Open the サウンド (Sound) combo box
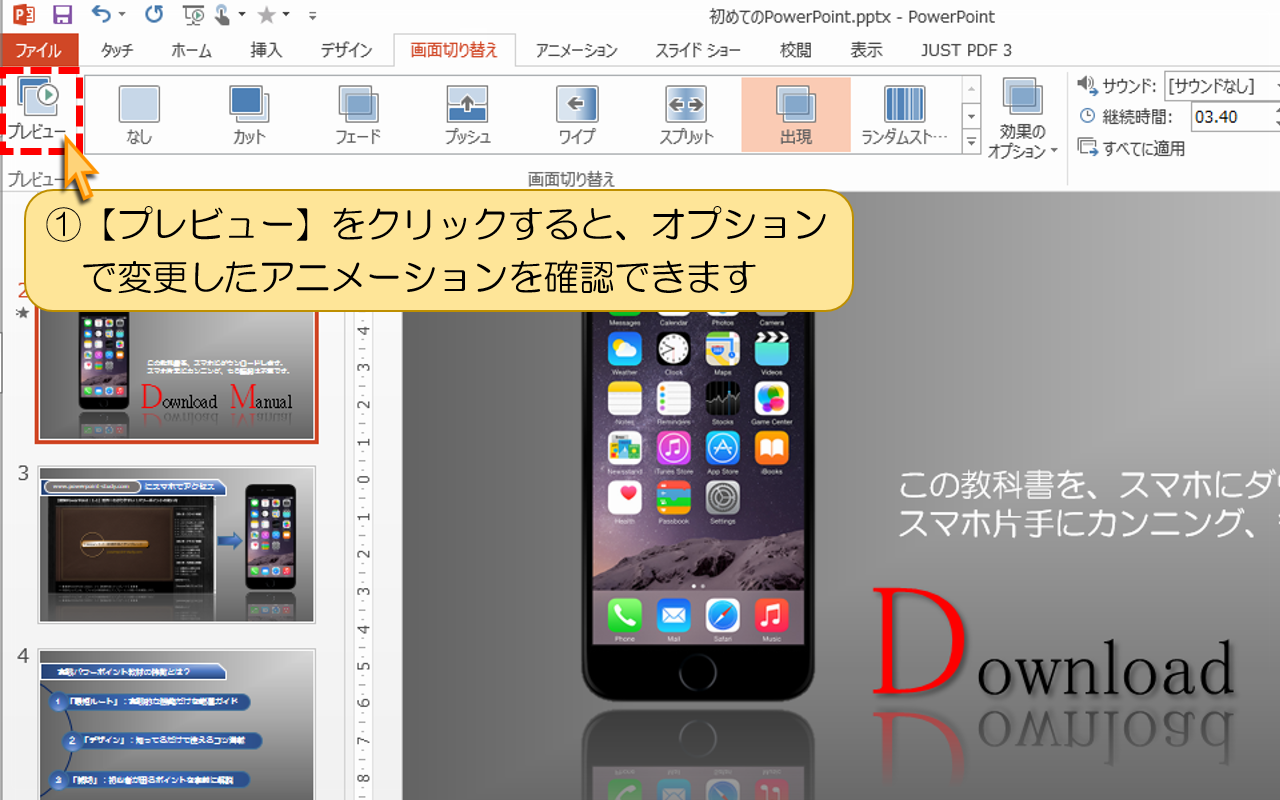The height and width of the screenshot is (800, 1280). tap(1222, 86)
